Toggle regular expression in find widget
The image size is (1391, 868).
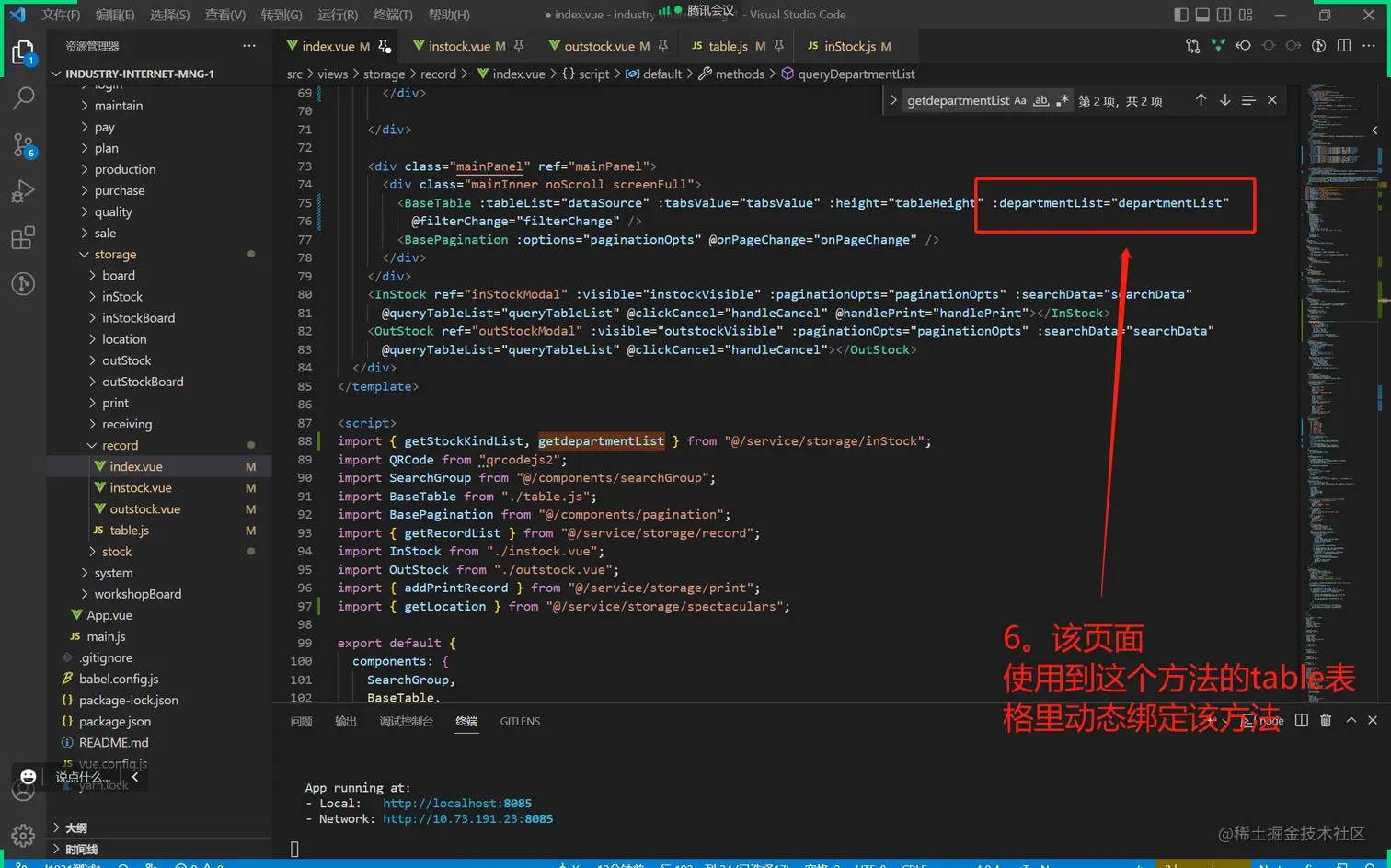point(1063,100)
